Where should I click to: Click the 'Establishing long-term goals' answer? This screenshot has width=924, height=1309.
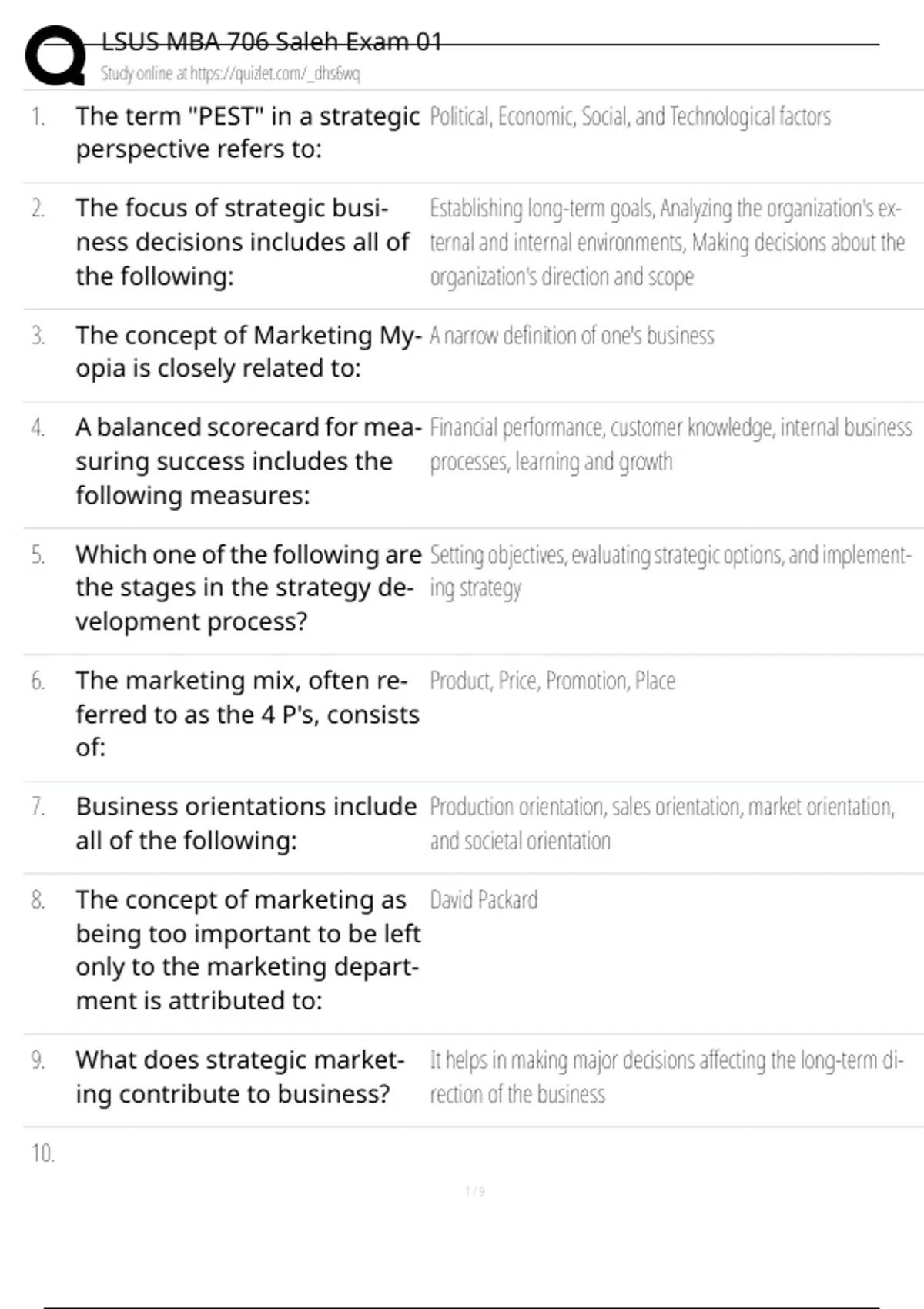tap(667, 242)
